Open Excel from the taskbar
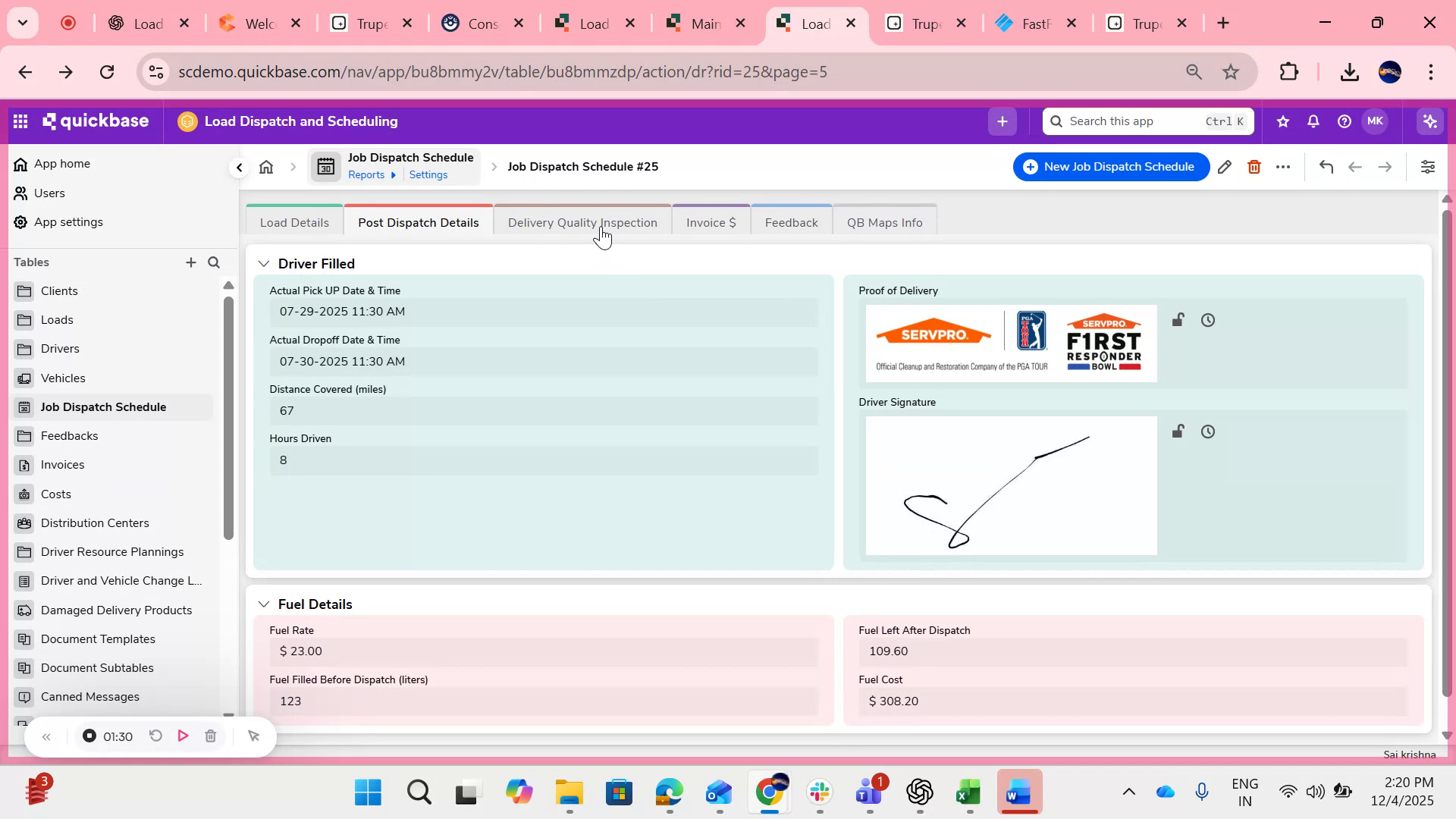 (x=969, y=792)
